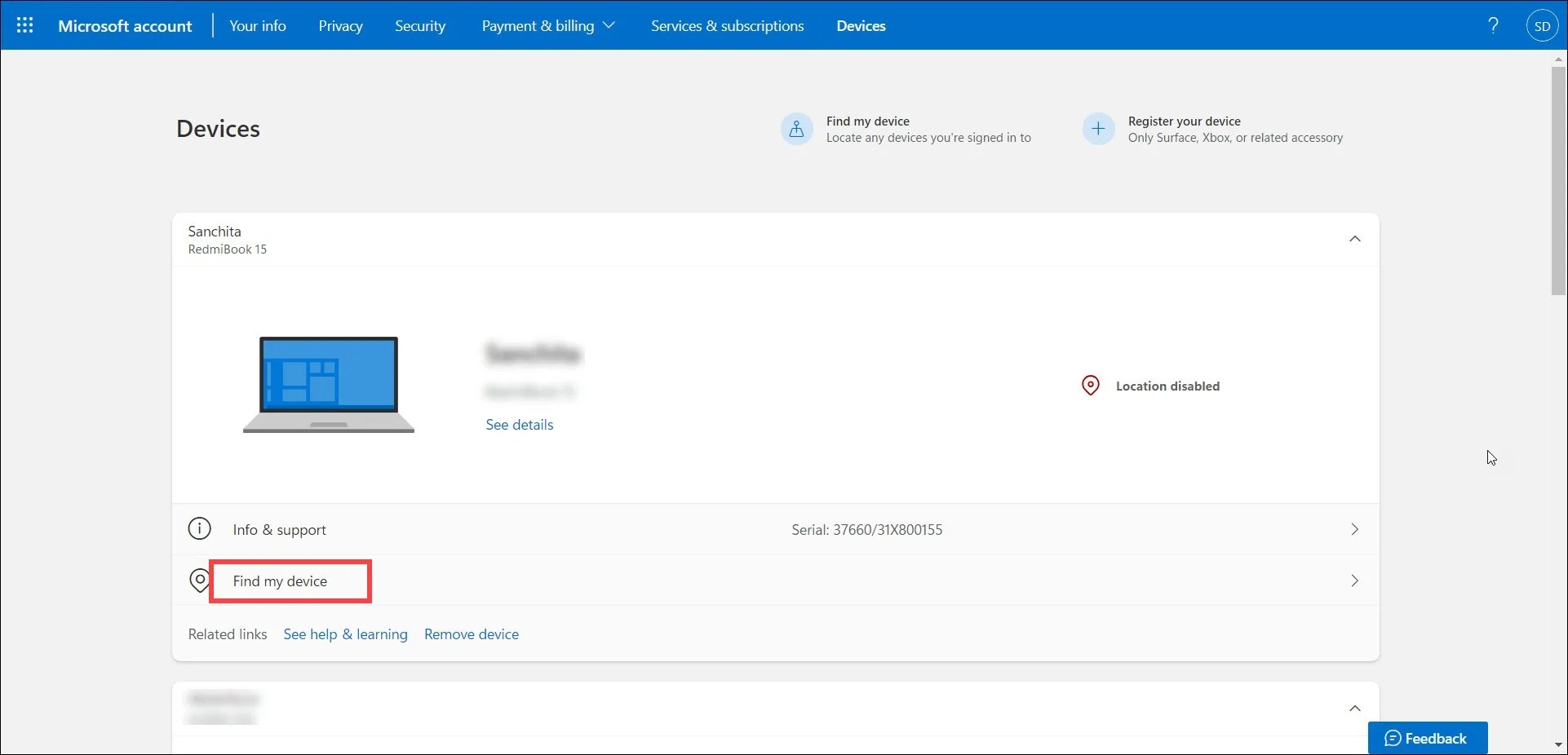Click the Info & support circle icon

coord(199,529)
